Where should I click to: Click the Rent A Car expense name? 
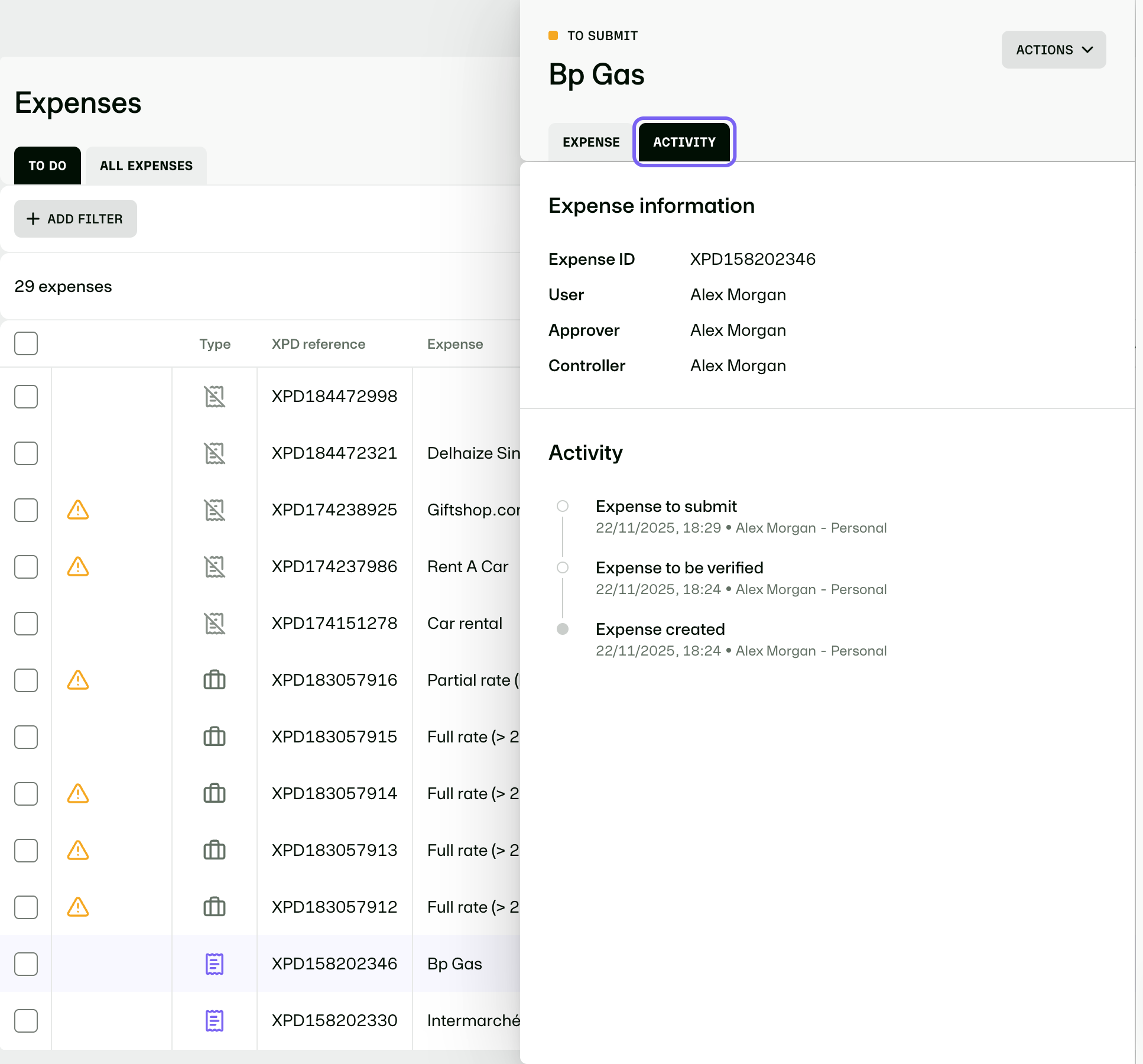[468, 566]
